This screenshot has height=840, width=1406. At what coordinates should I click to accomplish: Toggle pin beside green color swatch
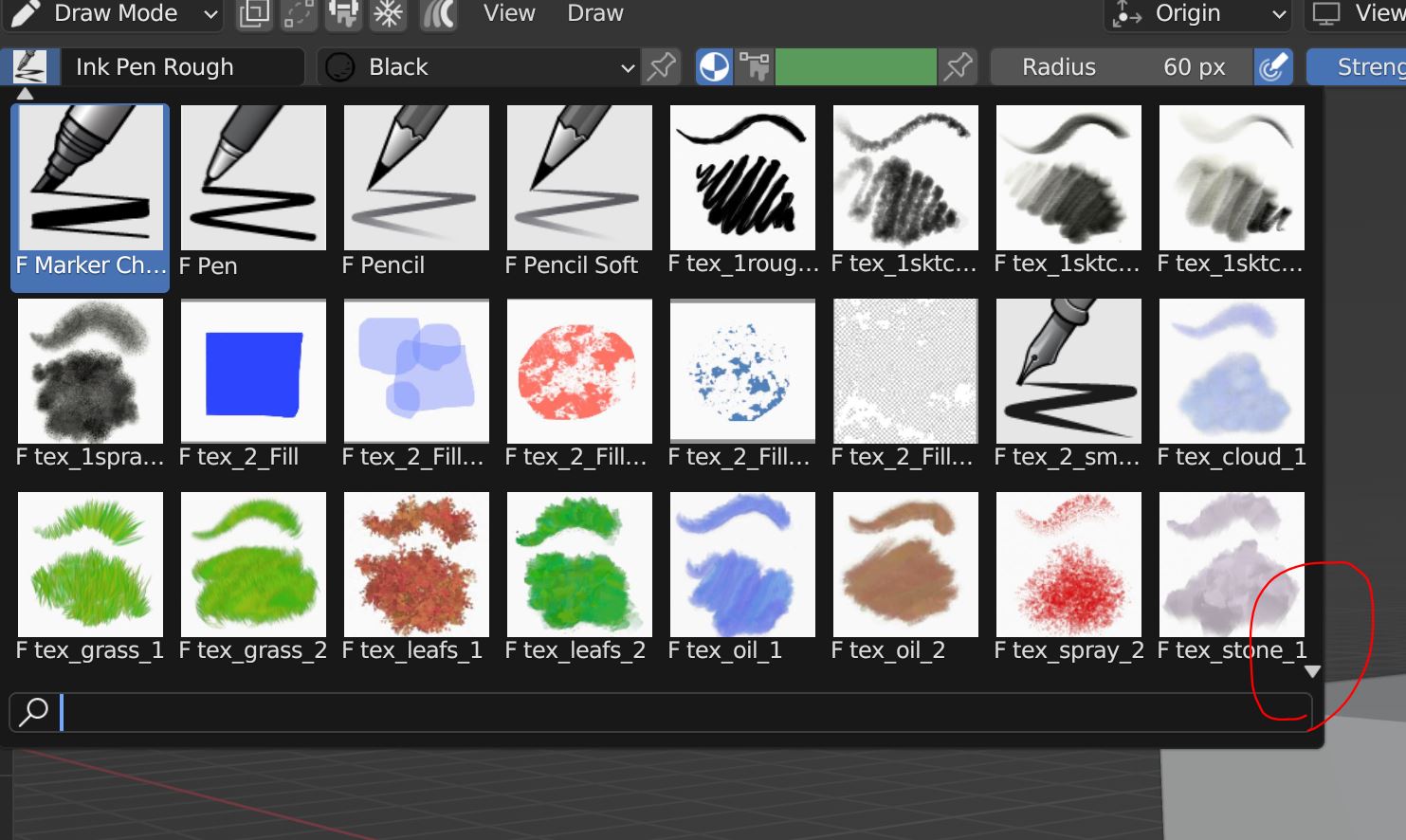click(958, 67)
